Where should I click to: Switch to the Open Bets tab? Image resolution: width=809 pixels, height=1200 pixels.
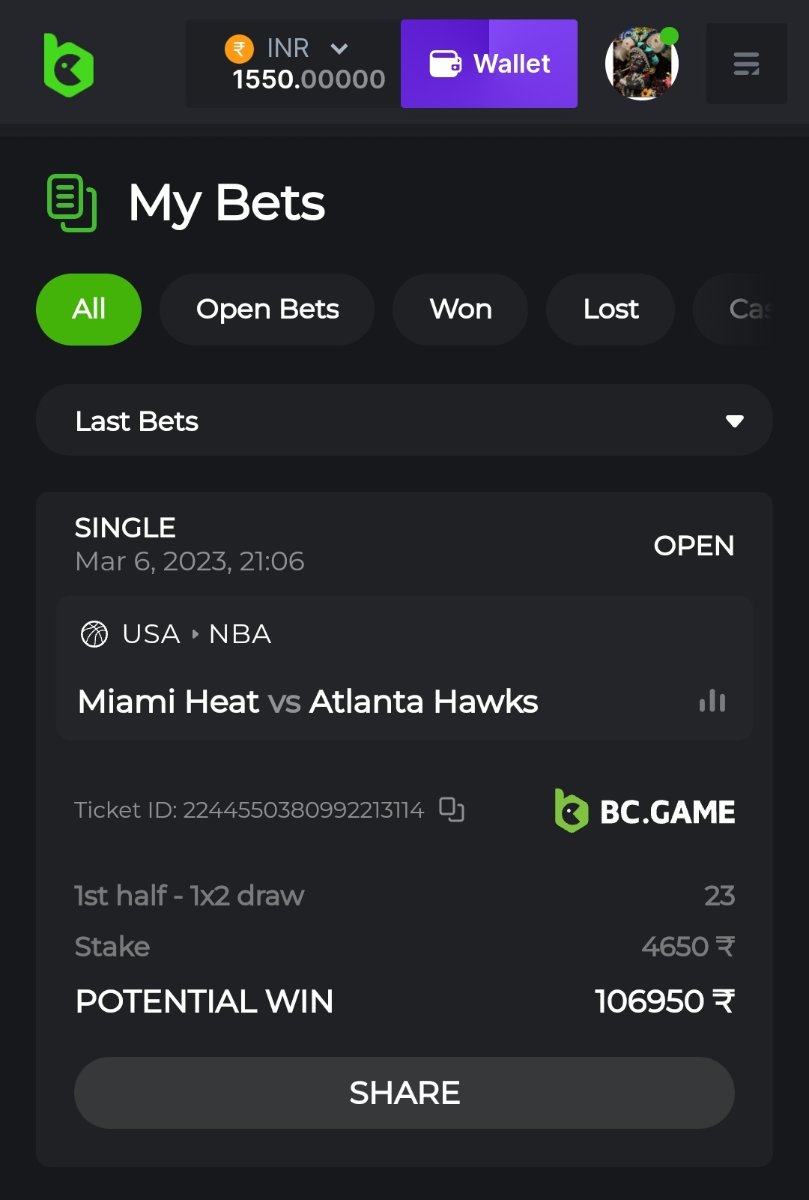[x=267, y=310]
